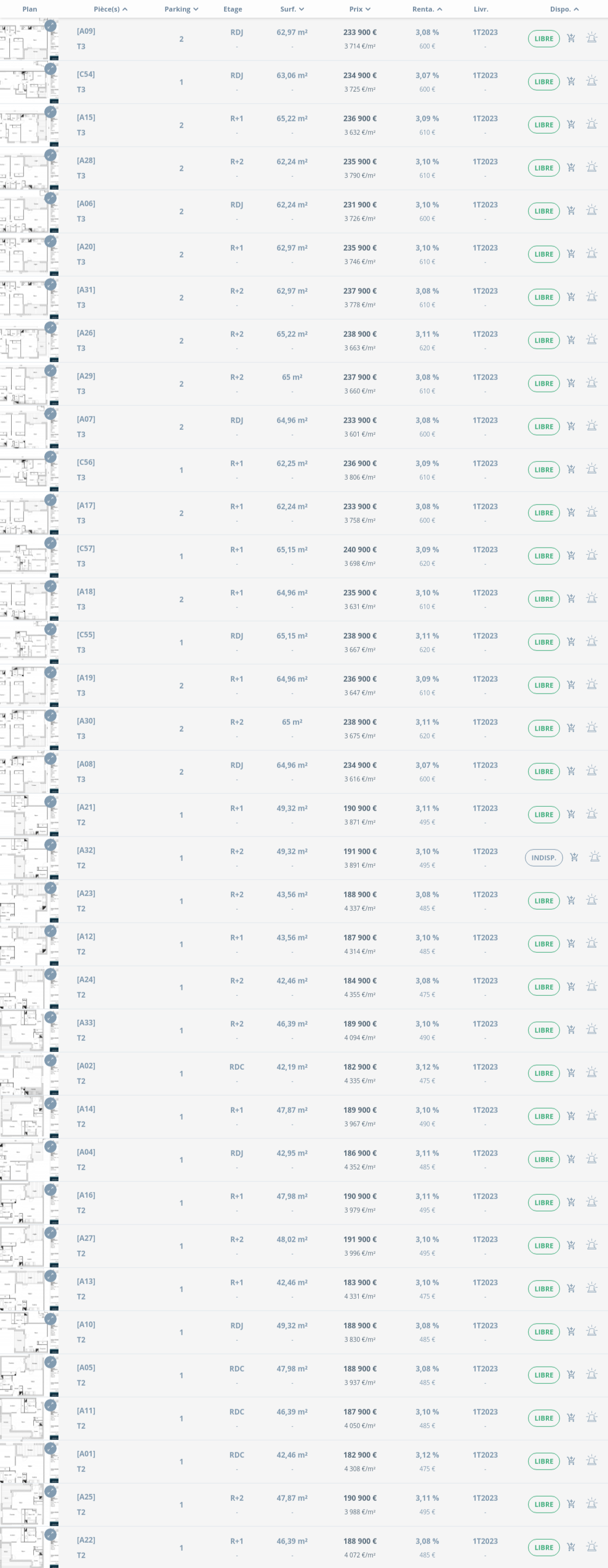Sort listings by Surf. column

tap(292, 9)
